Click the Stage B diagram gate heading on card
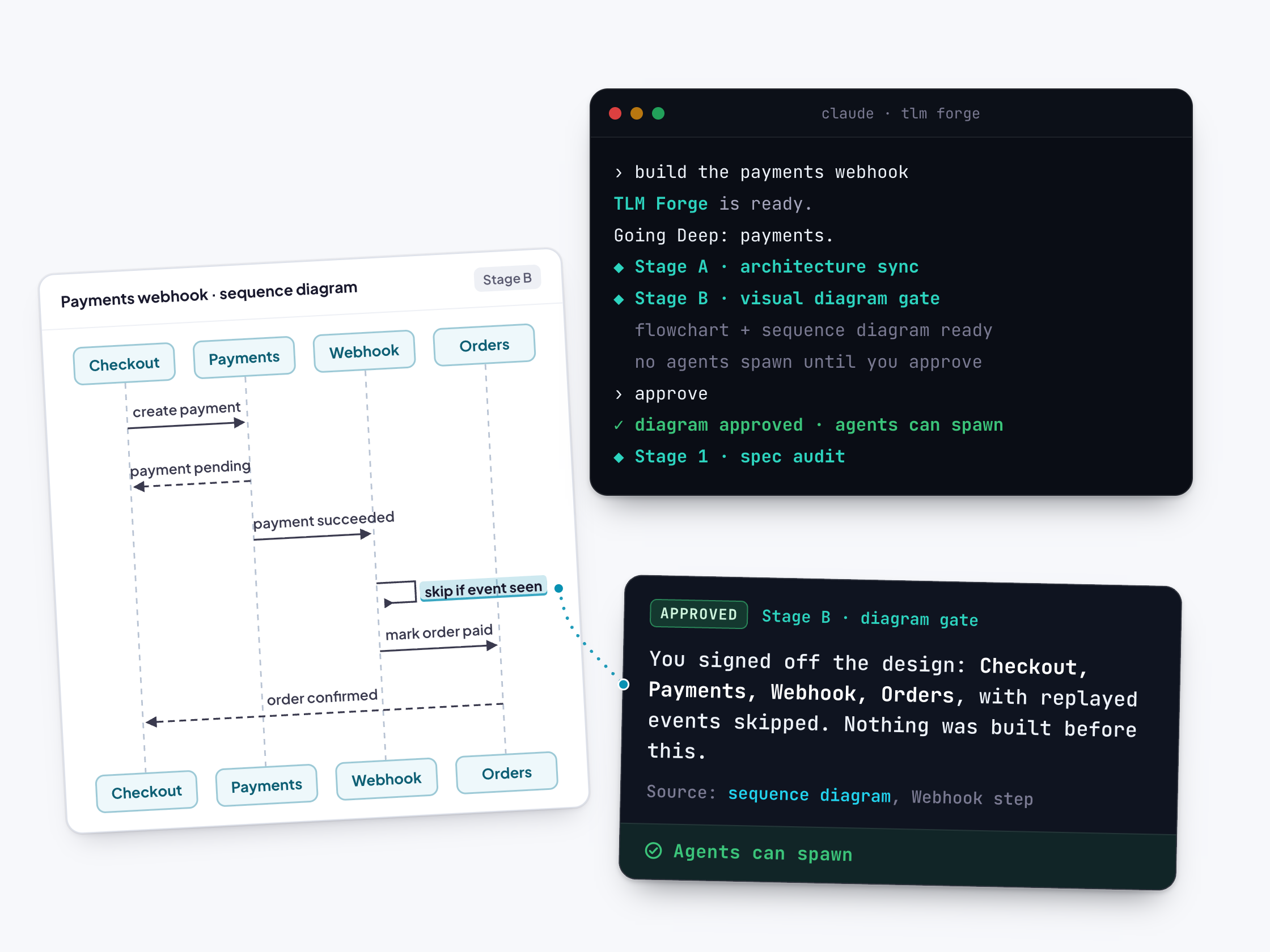The width and height of the screenshot is (1270, 952). [x=870, y=618]
